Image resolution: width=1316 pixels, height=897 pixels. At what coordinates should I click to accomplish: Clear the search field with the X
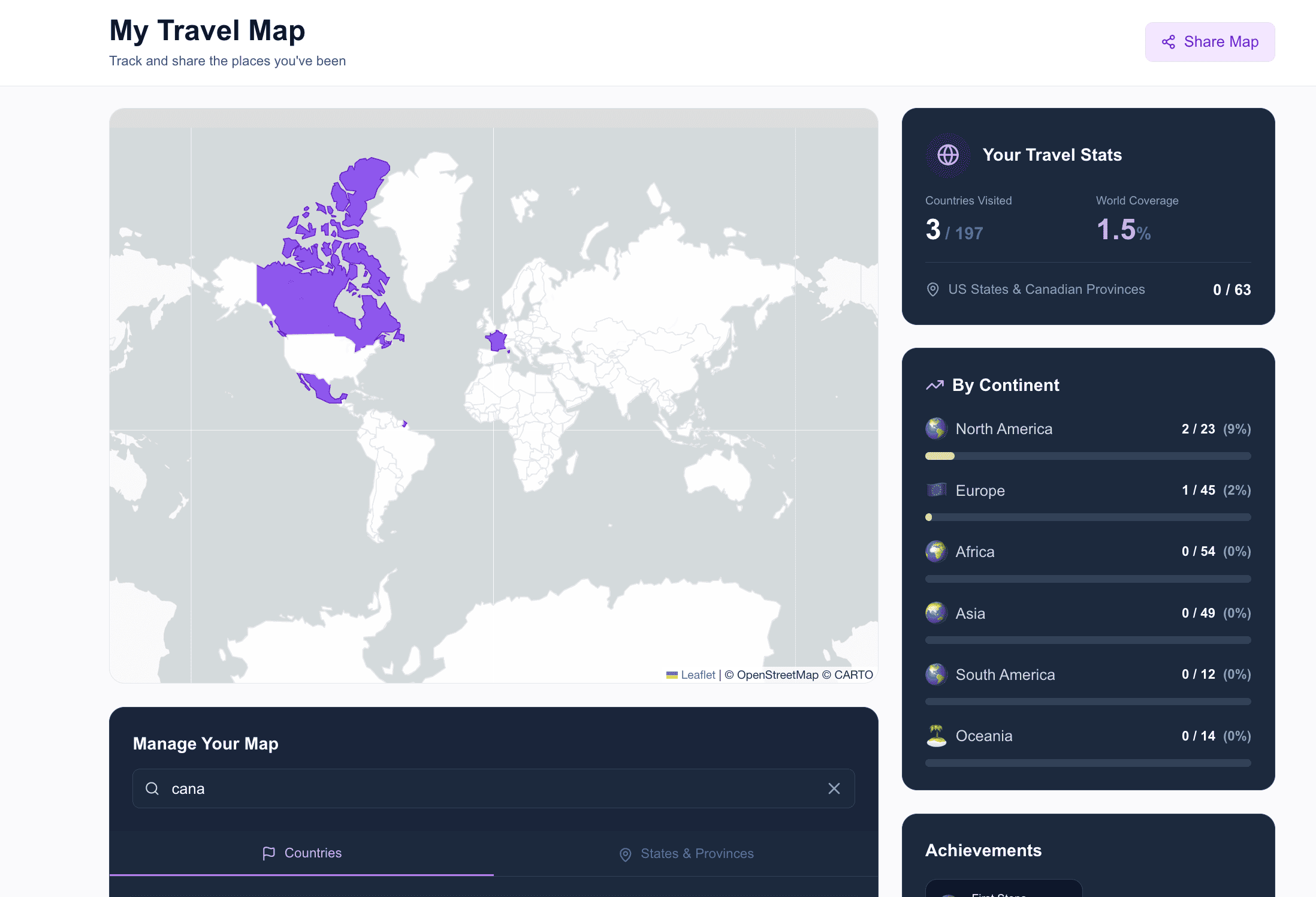pyautogui.click(x=834, y=788)
